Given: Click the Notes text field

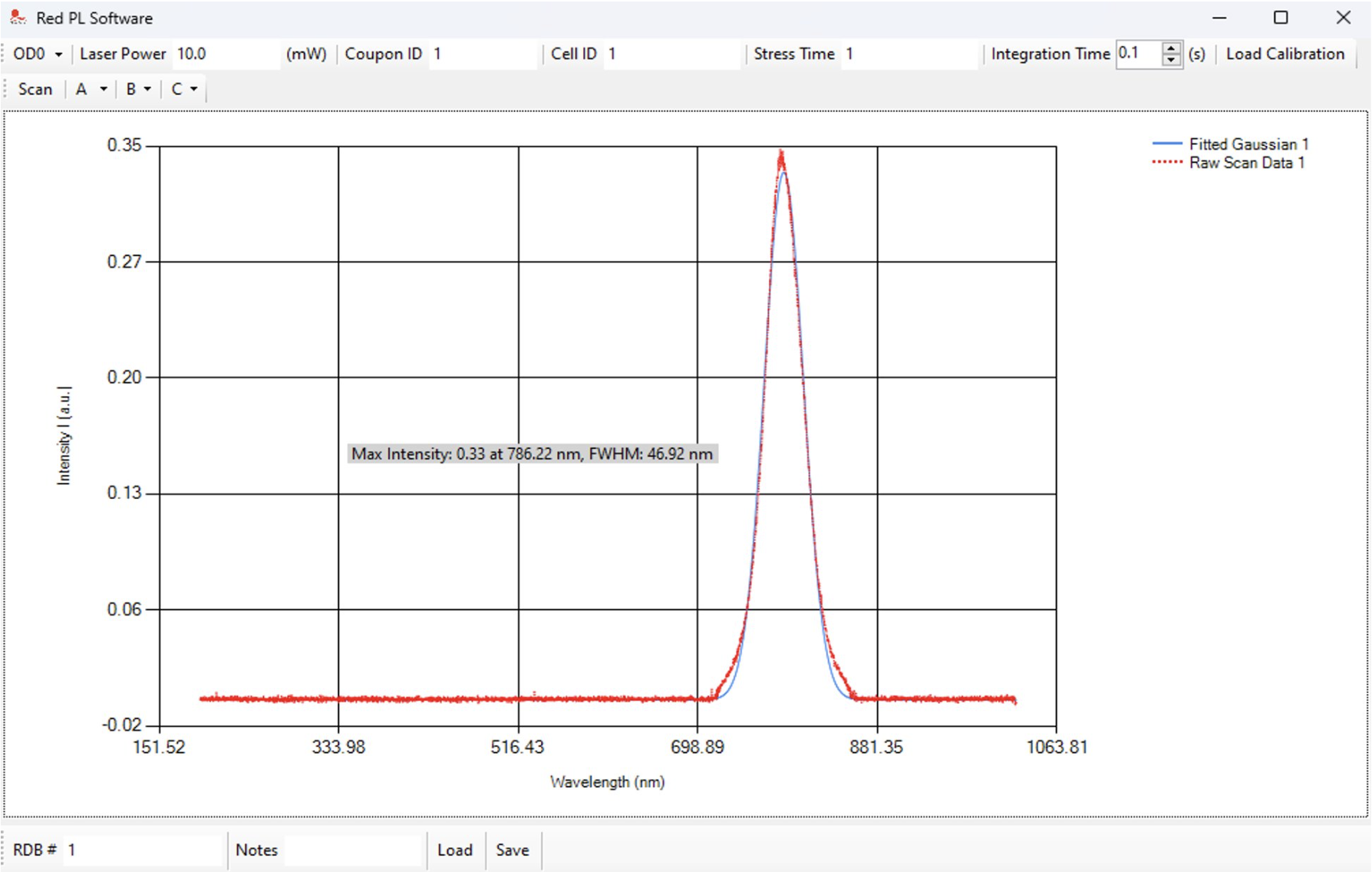Looking at the screenshot, I should click(x=354, y=850).
